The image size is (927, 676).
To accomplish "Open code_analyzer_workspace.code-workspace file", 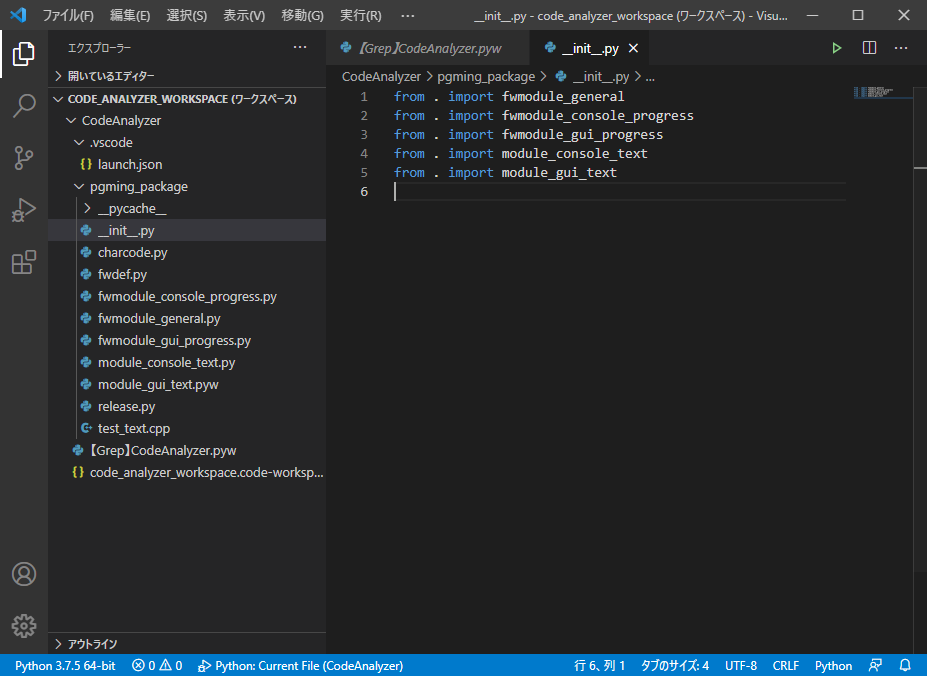I will point(187,473).
